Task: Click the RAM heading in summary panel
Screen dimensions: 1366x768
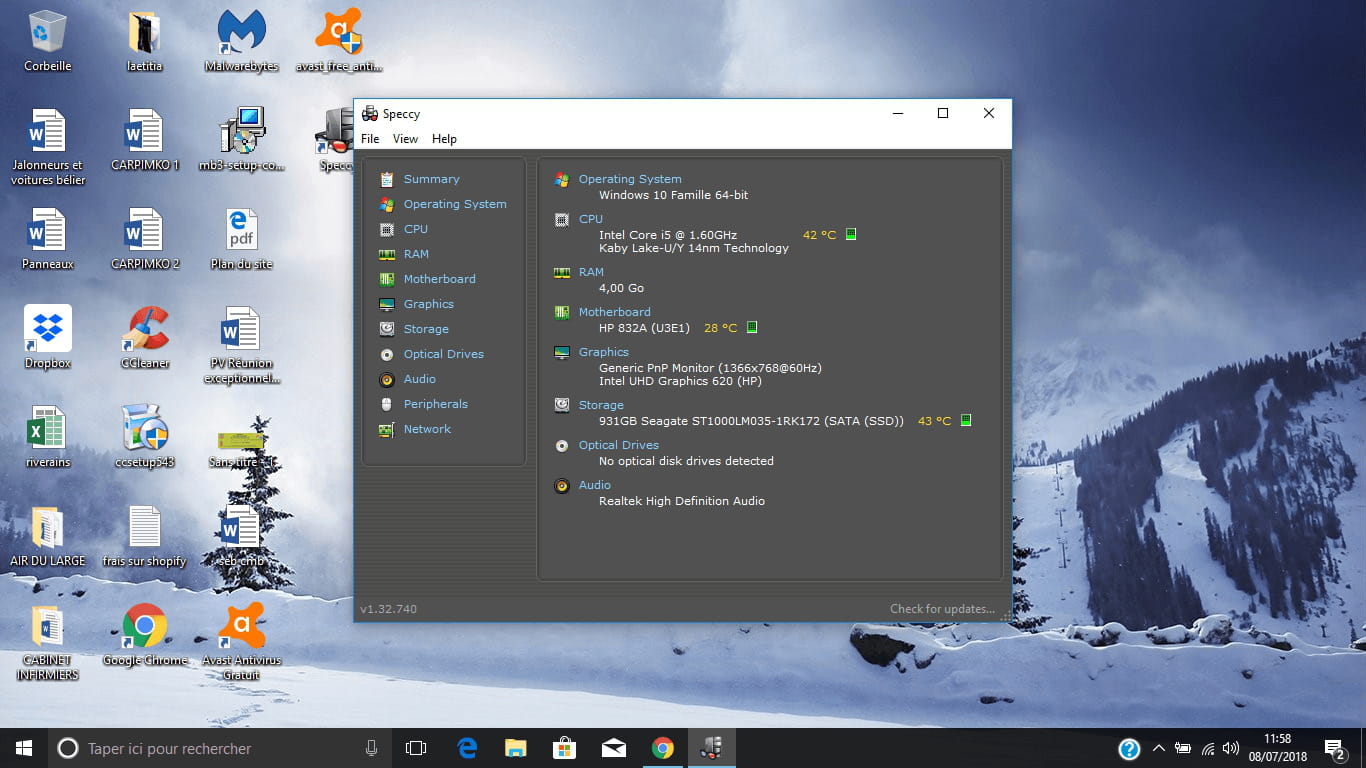Action: tap(591, 272)
